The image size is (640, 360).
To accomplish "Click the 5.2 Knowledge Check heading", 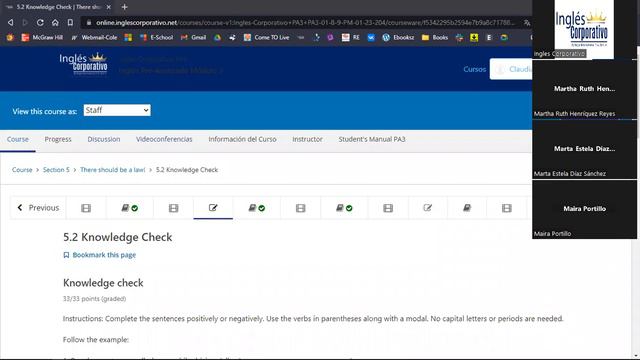I will pyautogui.click(x=118, y=237).
